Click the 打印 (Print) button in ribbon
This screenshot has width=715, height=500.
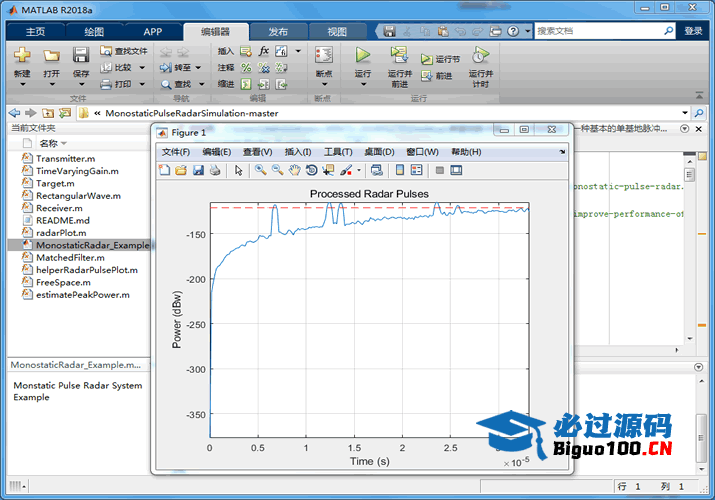coord(117,84)
